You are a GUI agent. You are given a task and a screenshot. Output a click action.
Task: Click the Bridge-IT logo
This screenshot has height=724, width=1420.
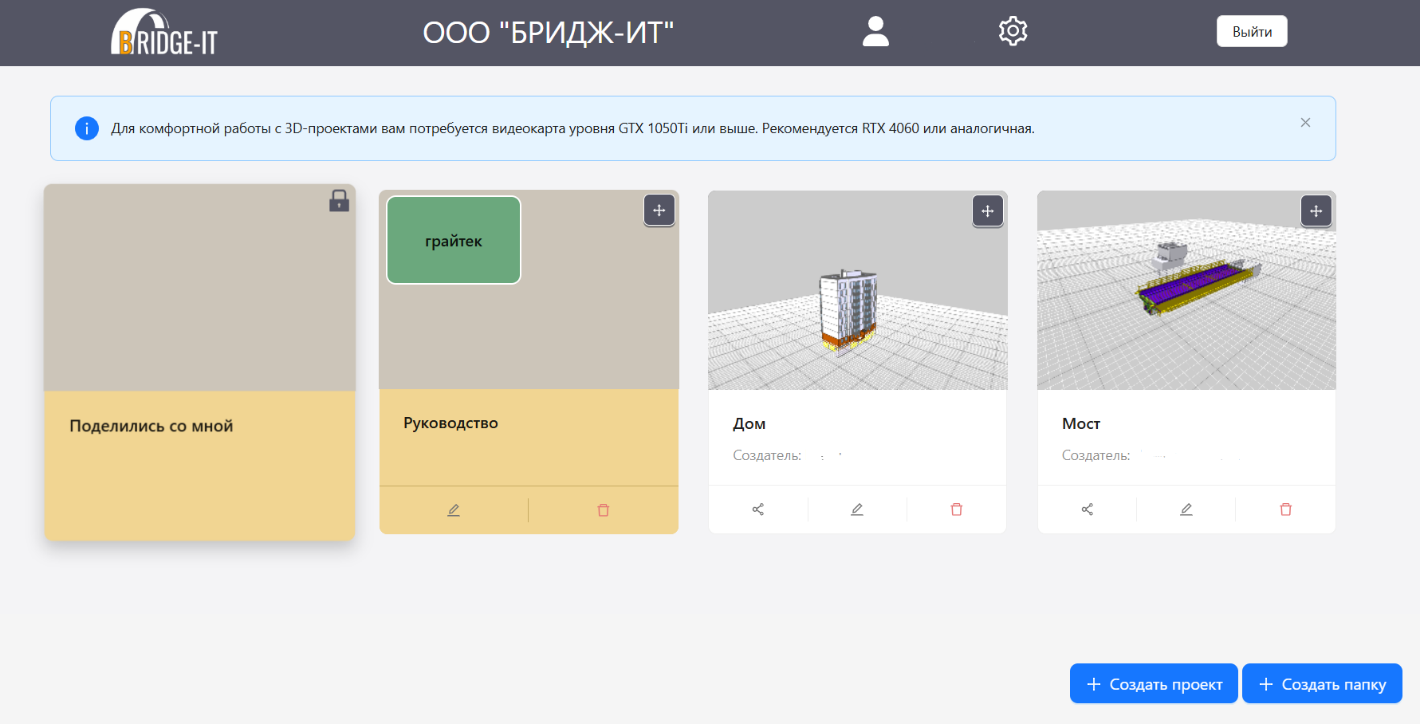[x=164, y=32]
